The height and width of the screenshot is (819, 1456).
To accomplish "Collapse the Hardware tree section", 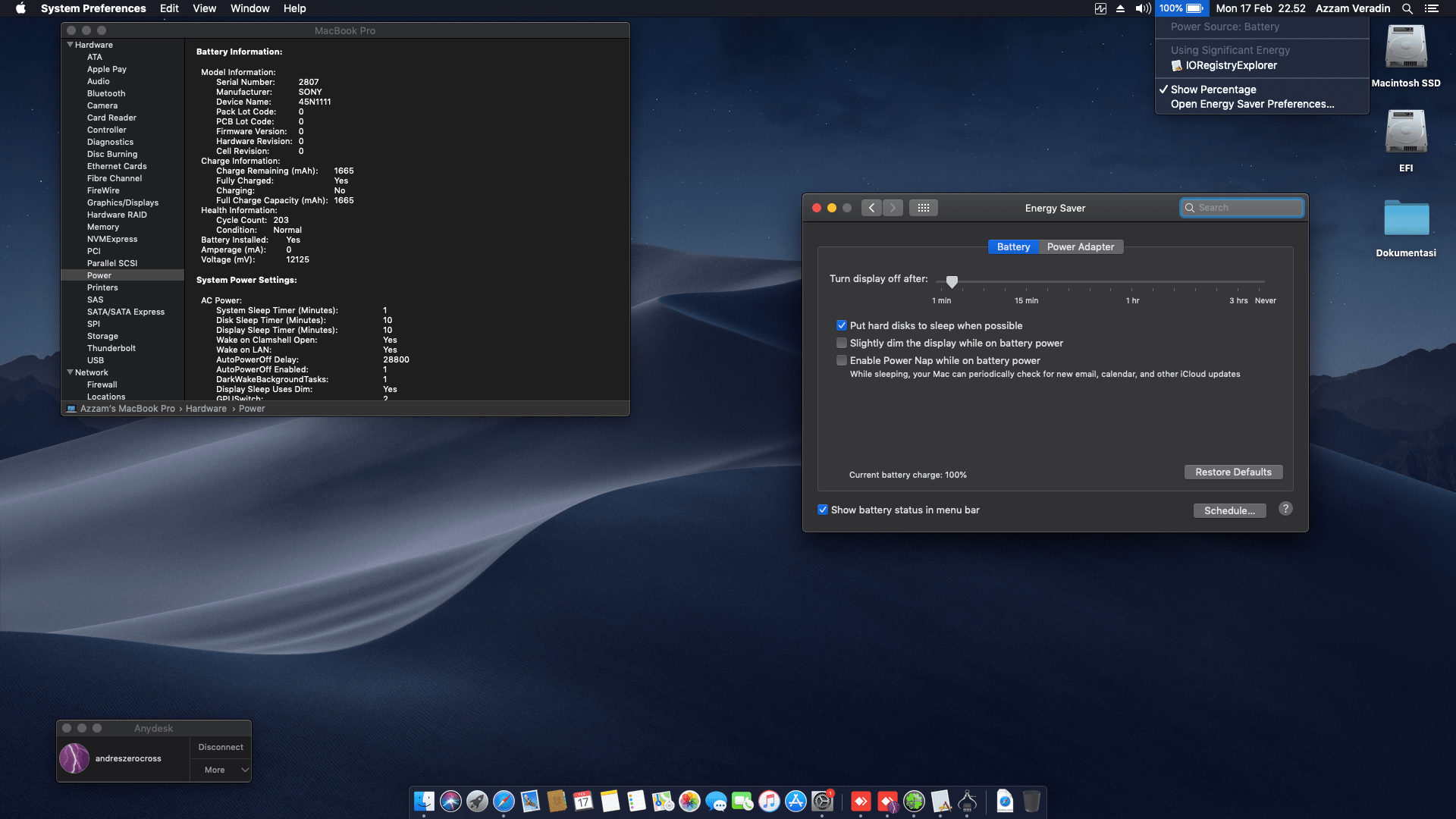I will (x=70, y=45).
